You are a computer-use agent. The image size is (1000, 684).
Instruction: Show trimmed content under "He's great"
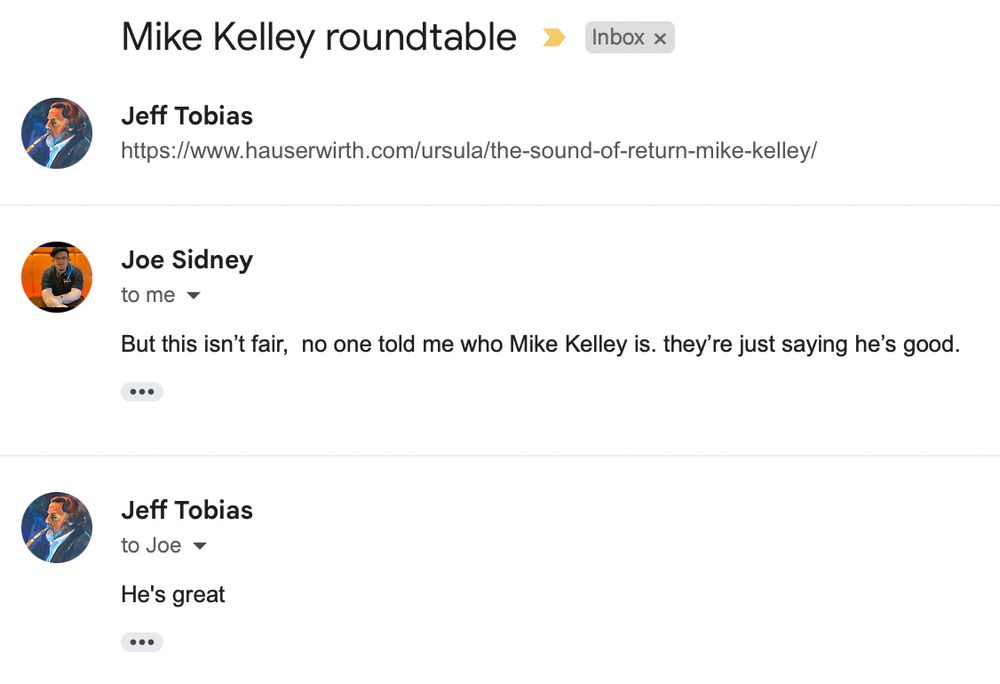(142, 641)
